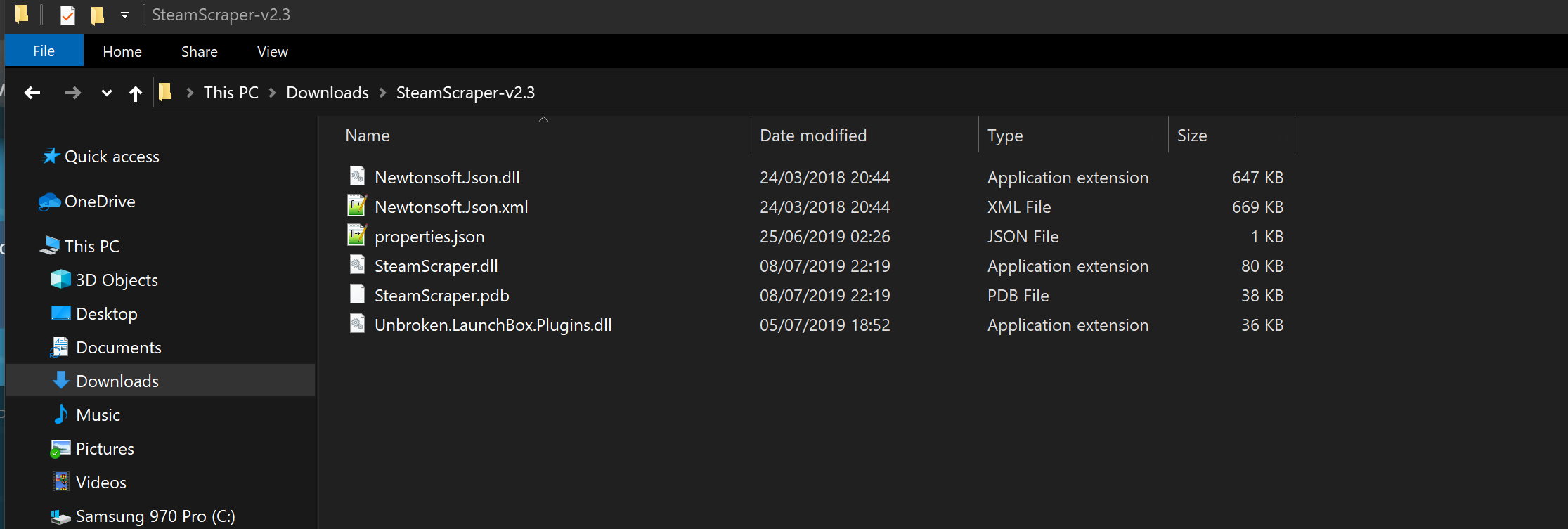Select the Newtonsoft.Json.xml file icon
The height and width of the screenshot is (529, 1568).
click(357, 206)
